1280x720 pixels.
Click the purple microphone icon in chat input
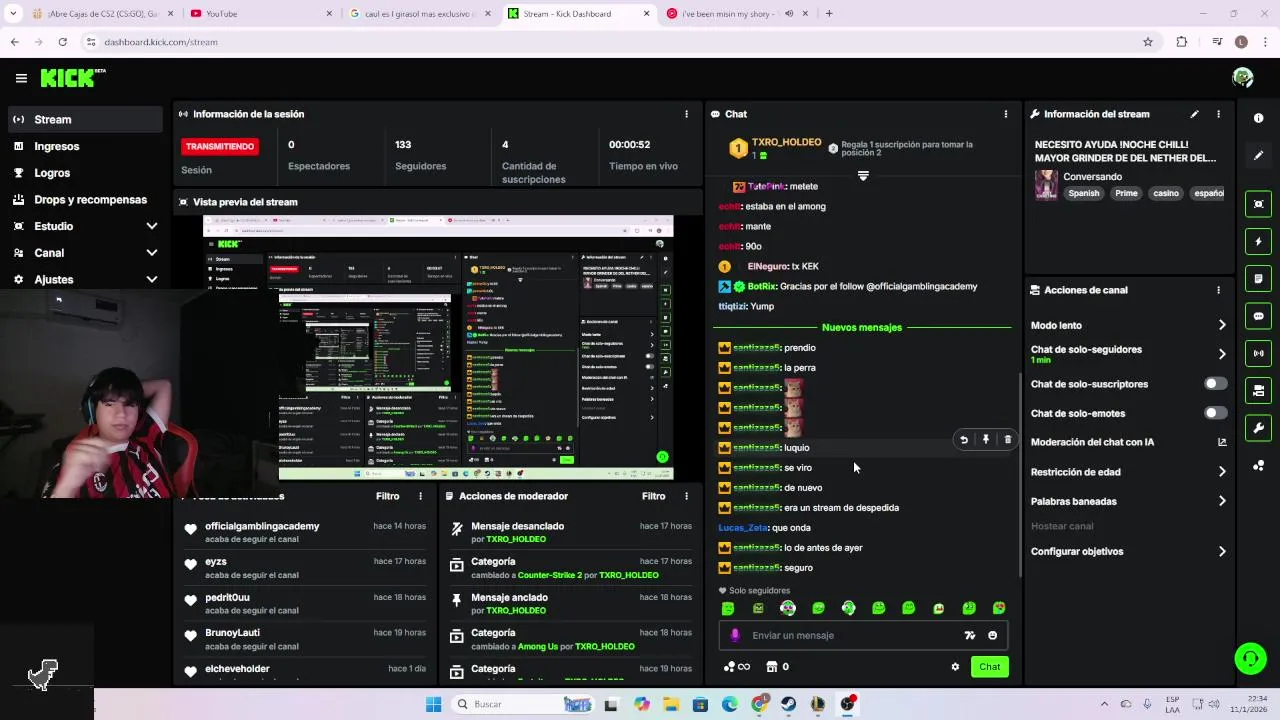[x=735, y=635]
